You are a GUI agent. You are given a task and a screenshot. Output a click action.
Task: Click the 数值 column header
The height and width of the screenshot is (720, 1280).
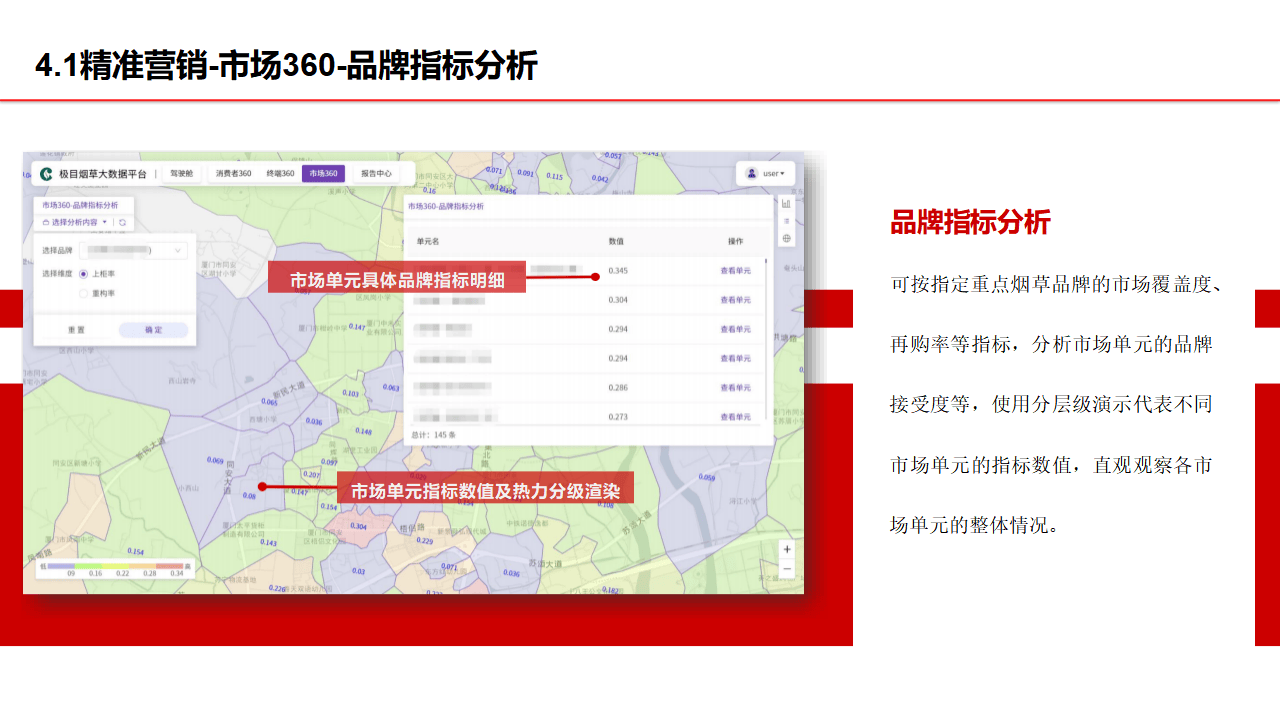[x=616, y=241]
